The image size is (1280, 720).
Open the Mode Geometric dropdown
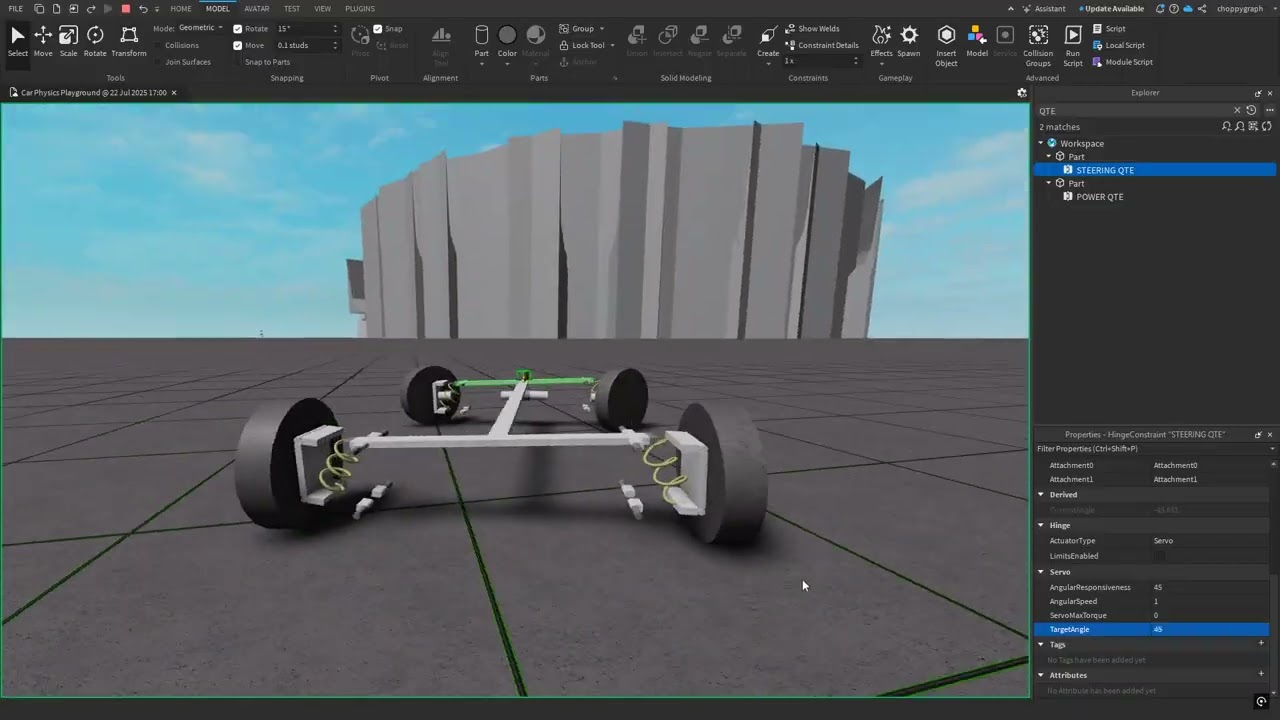click(199, 28)
